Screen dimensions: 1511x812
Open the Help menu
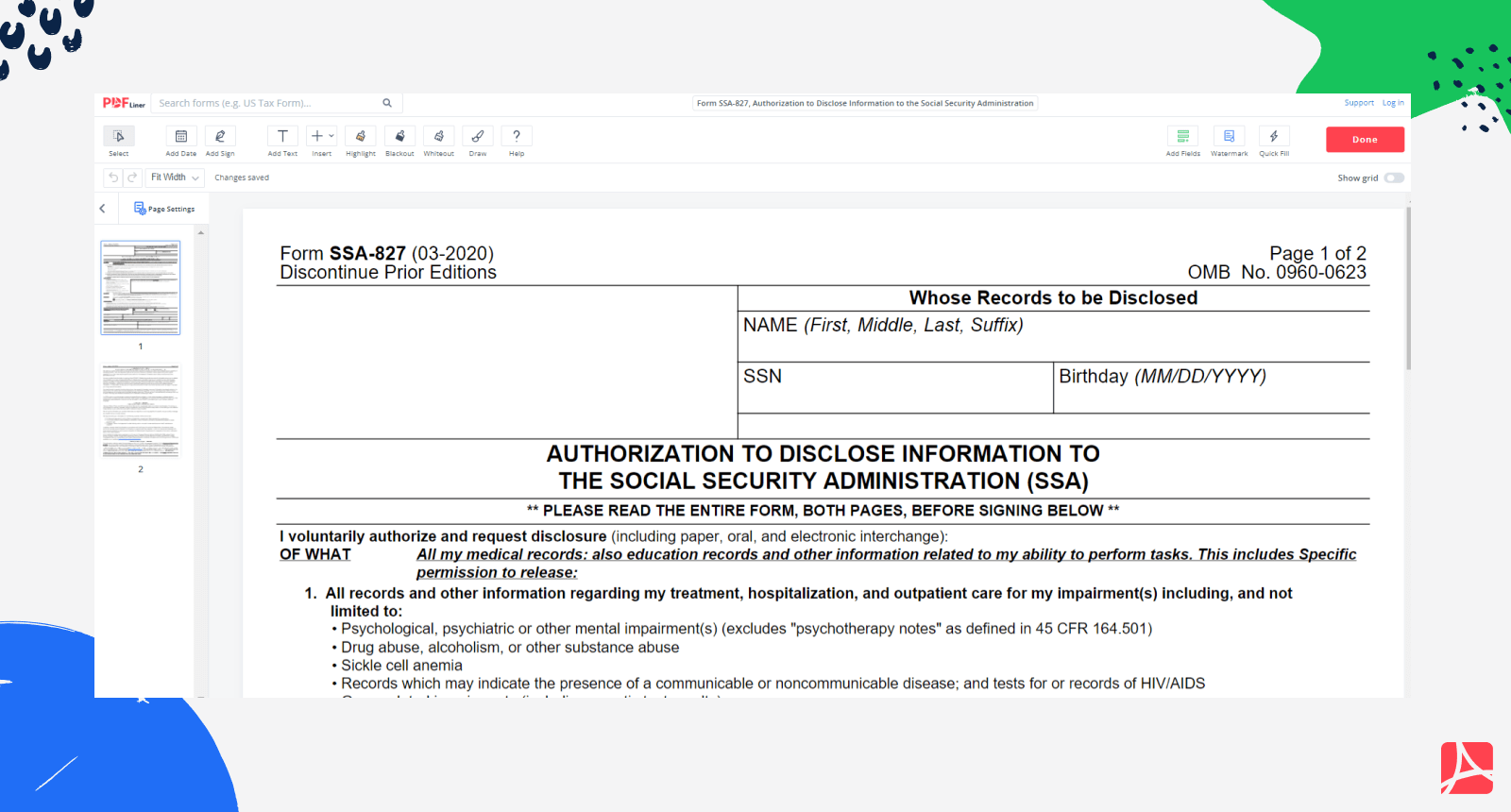517,137
